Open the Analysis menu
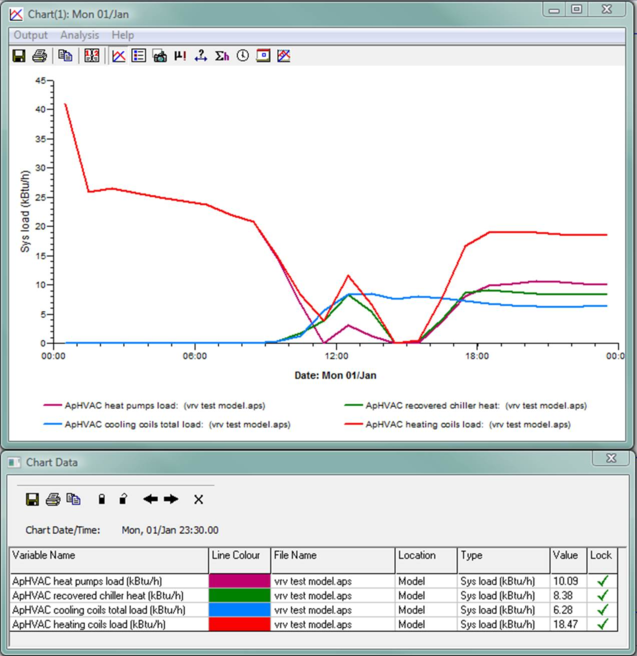The image size is (637, 656). point(79,35)
